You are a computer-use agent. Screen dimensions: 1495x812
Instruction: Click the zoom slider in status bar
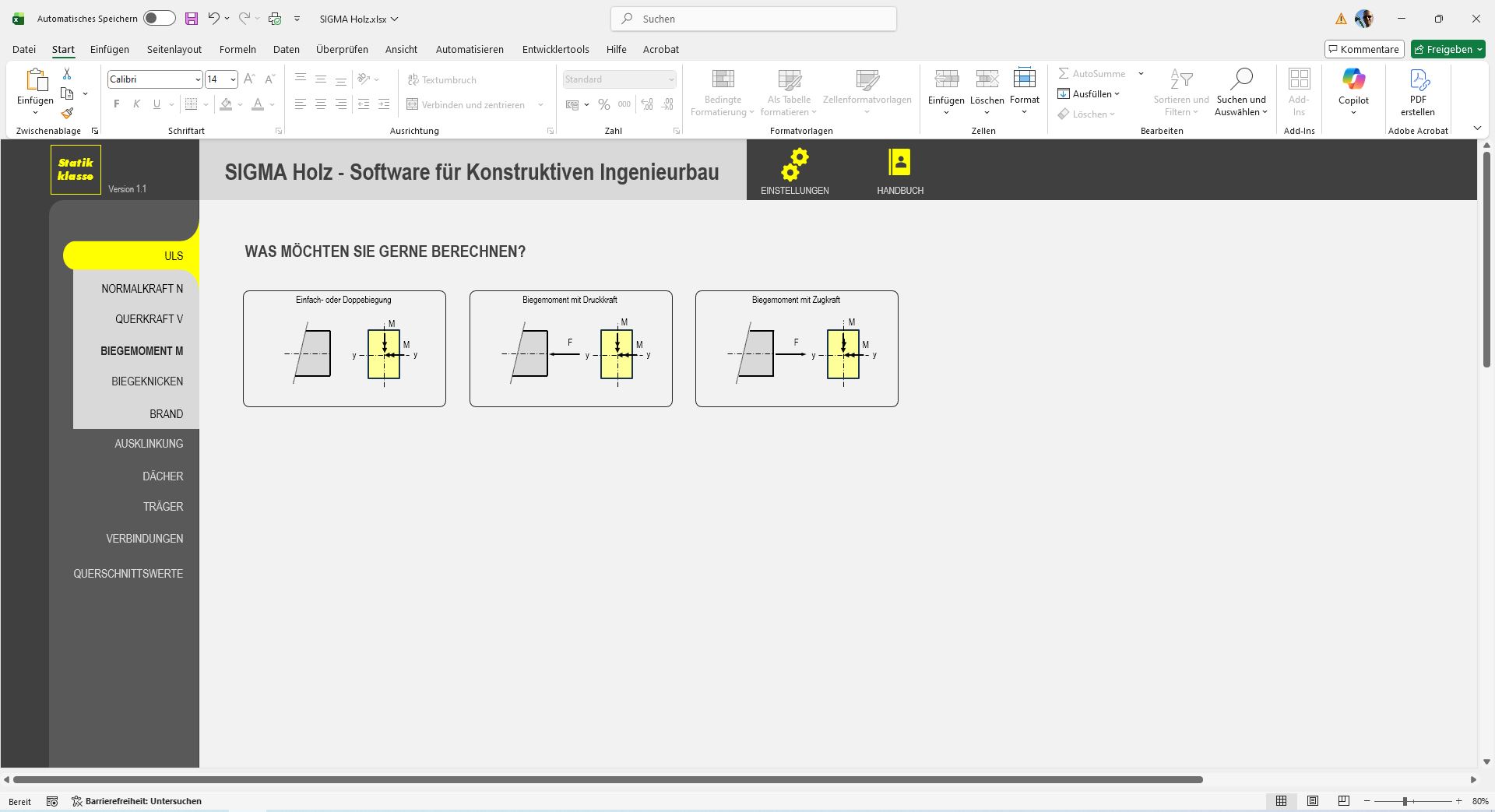pyautogui.click(x=1405, y=801)
